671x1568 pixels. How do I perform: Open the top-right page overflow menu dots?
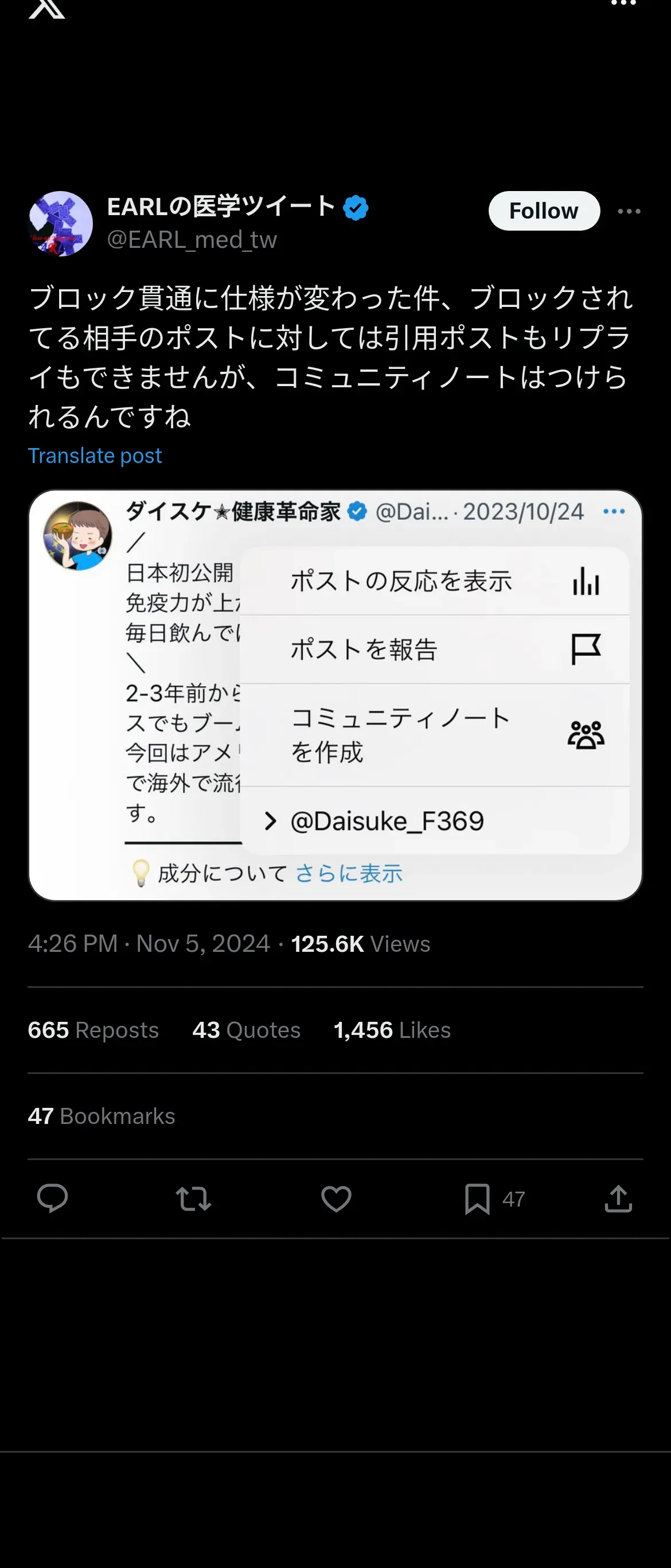(623, 3)
